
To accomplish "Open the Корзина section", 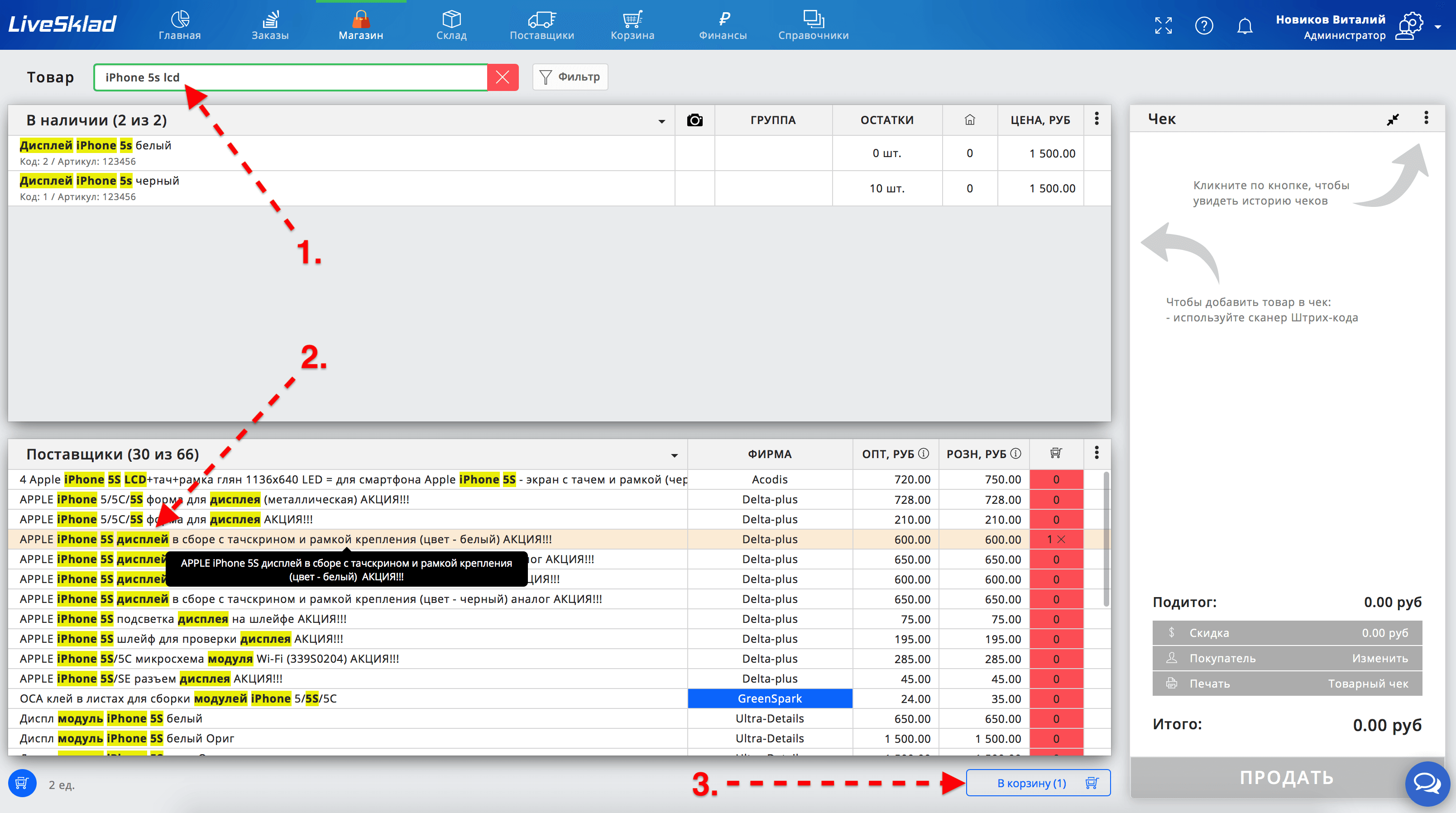I will coord(632,25).
